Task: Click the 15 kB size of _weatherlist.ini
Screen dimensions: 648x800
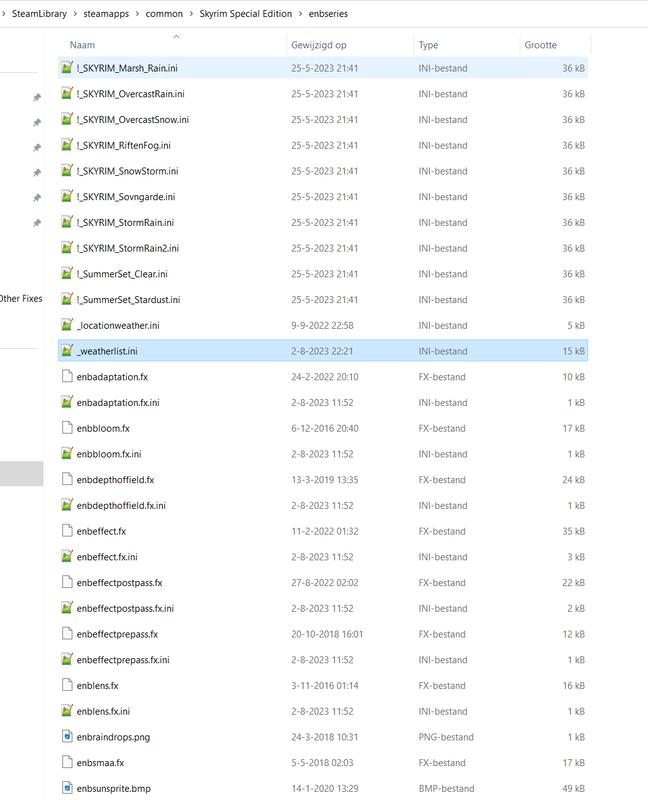Action: click(x=574, y=351)
